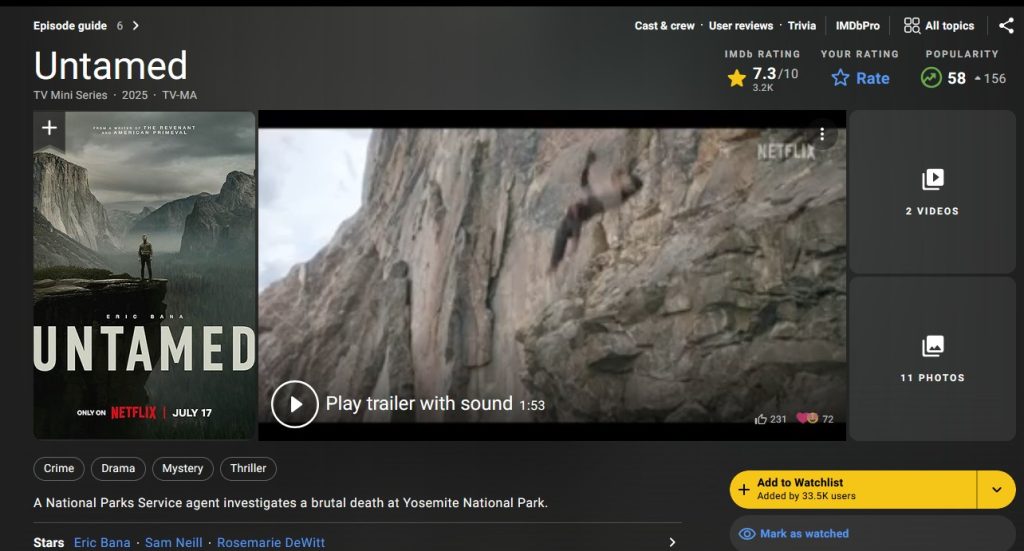Click the like count 231

tap(778, 419)
